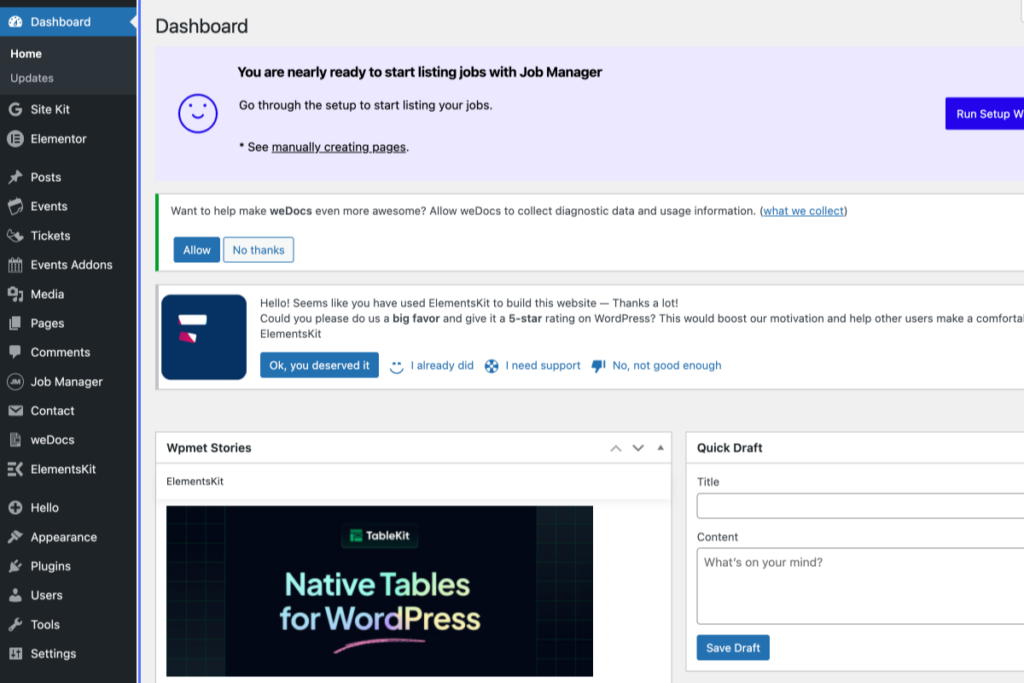
Task: Click the Hello plus-circle icon
Action: tap(15, 507)
